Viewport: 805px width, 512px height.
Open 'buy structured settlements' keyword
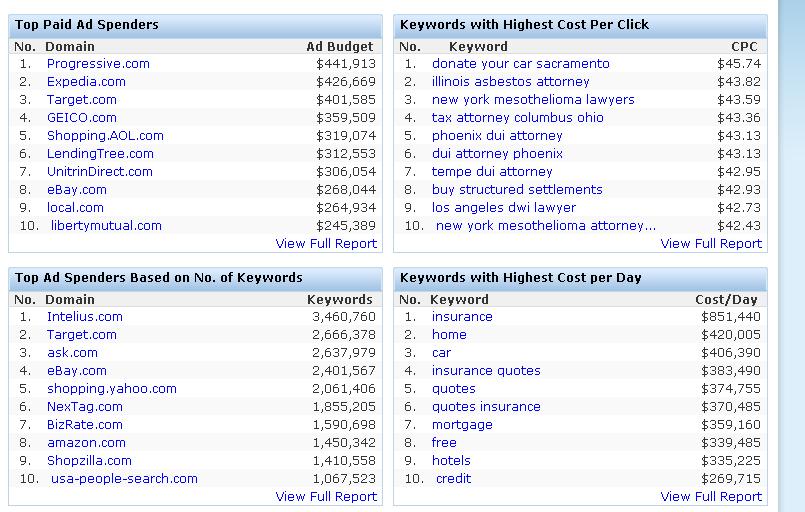(517, 189)
